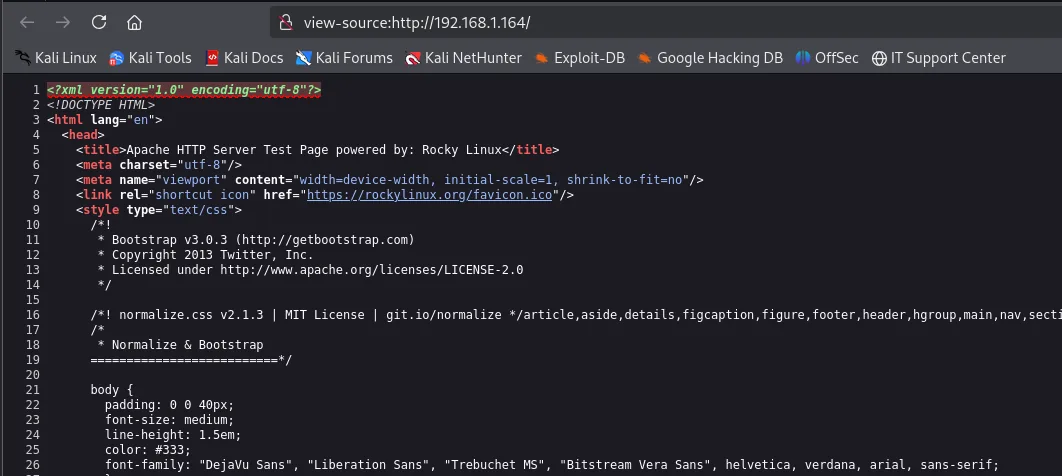The width and height of the screenshot is (1062, 476).
Task: Click the OffSec bookmark favicon
Action: click(803, 58)
